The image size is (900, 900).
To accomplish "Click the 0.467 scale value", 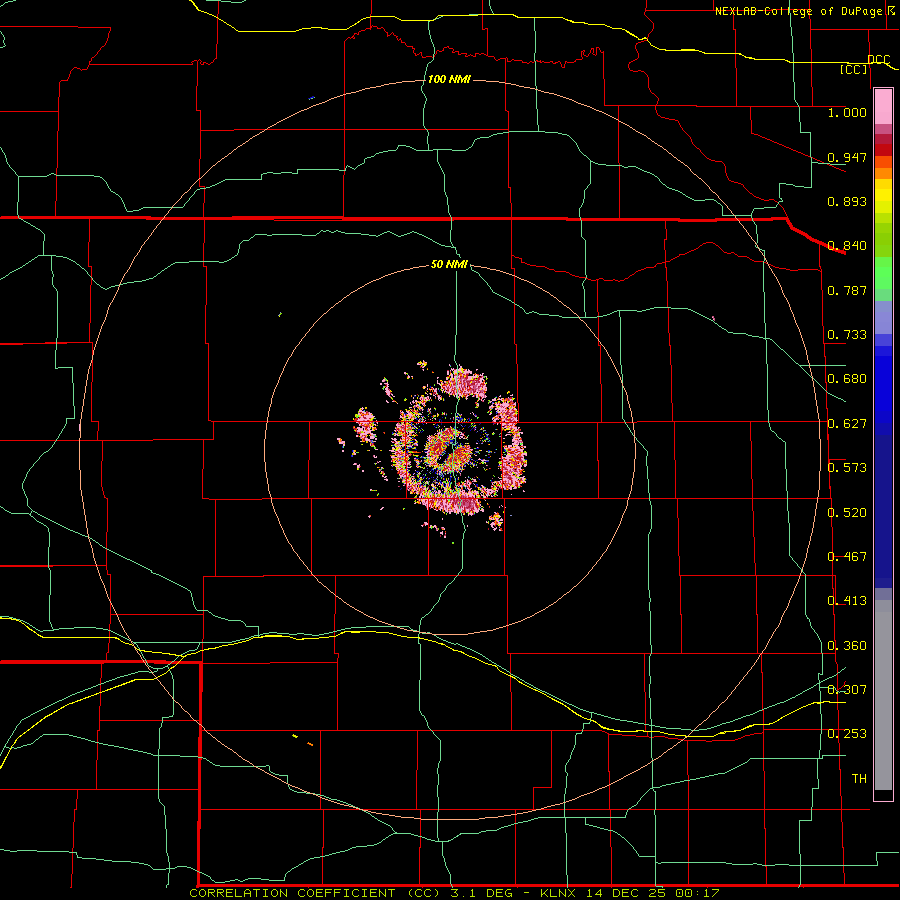I will click(847, 557).
